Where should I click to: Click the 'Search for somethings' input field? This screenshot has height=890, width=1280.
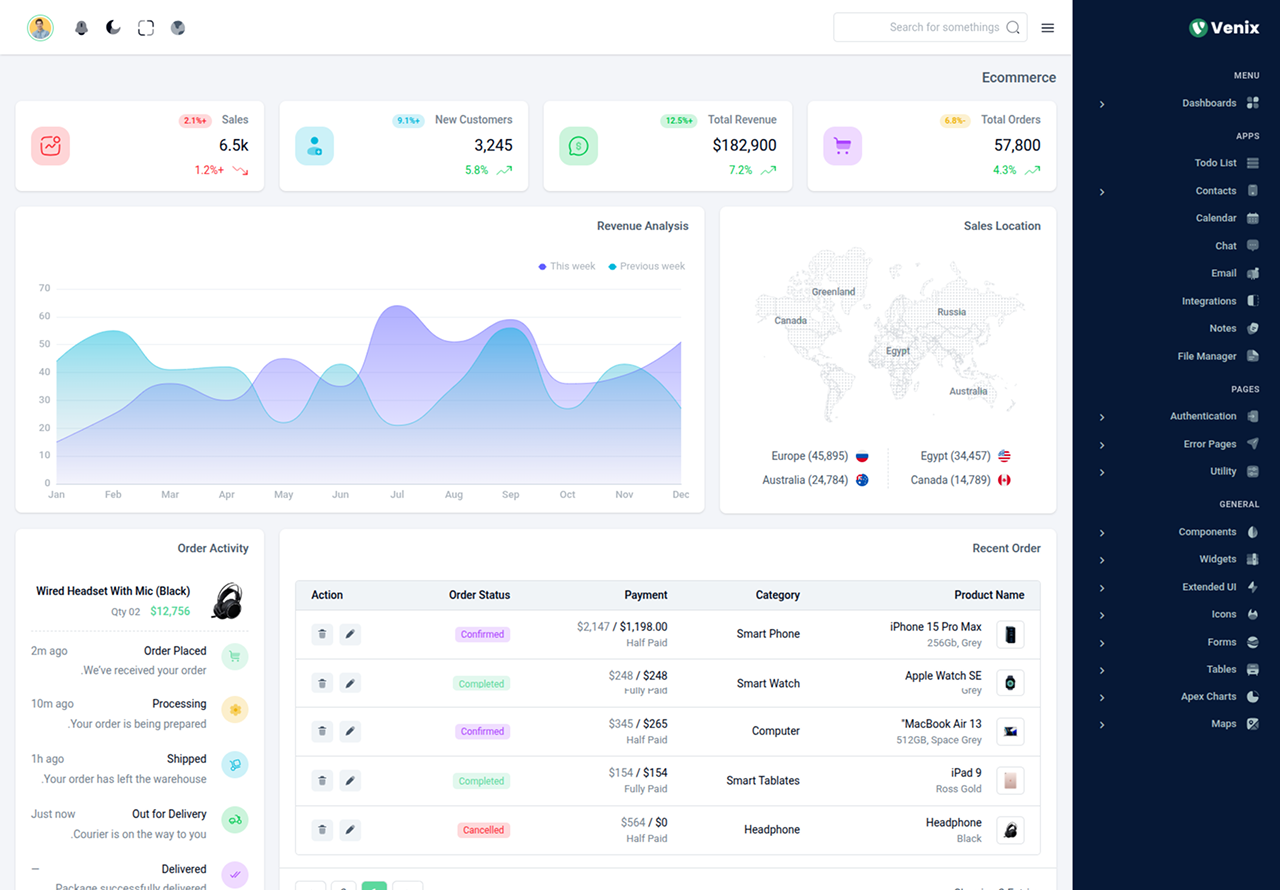pos(920,28)
